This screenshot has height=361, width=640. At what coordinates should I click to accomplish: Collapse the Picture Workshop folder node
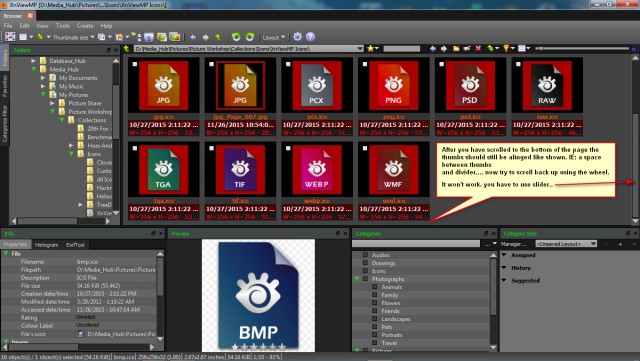pos(52,111)
